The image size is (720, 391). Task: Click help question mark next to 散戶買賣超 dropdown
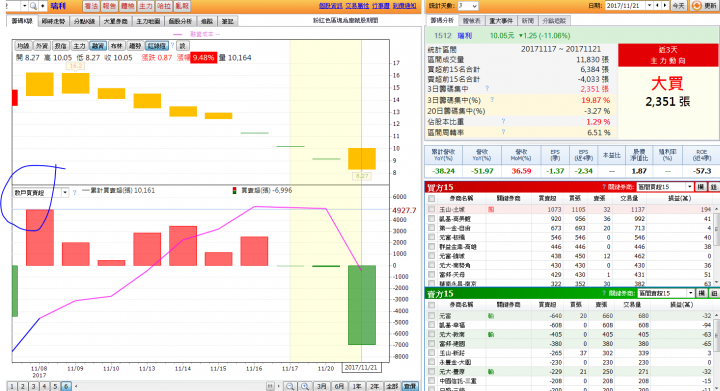point(74,193)
